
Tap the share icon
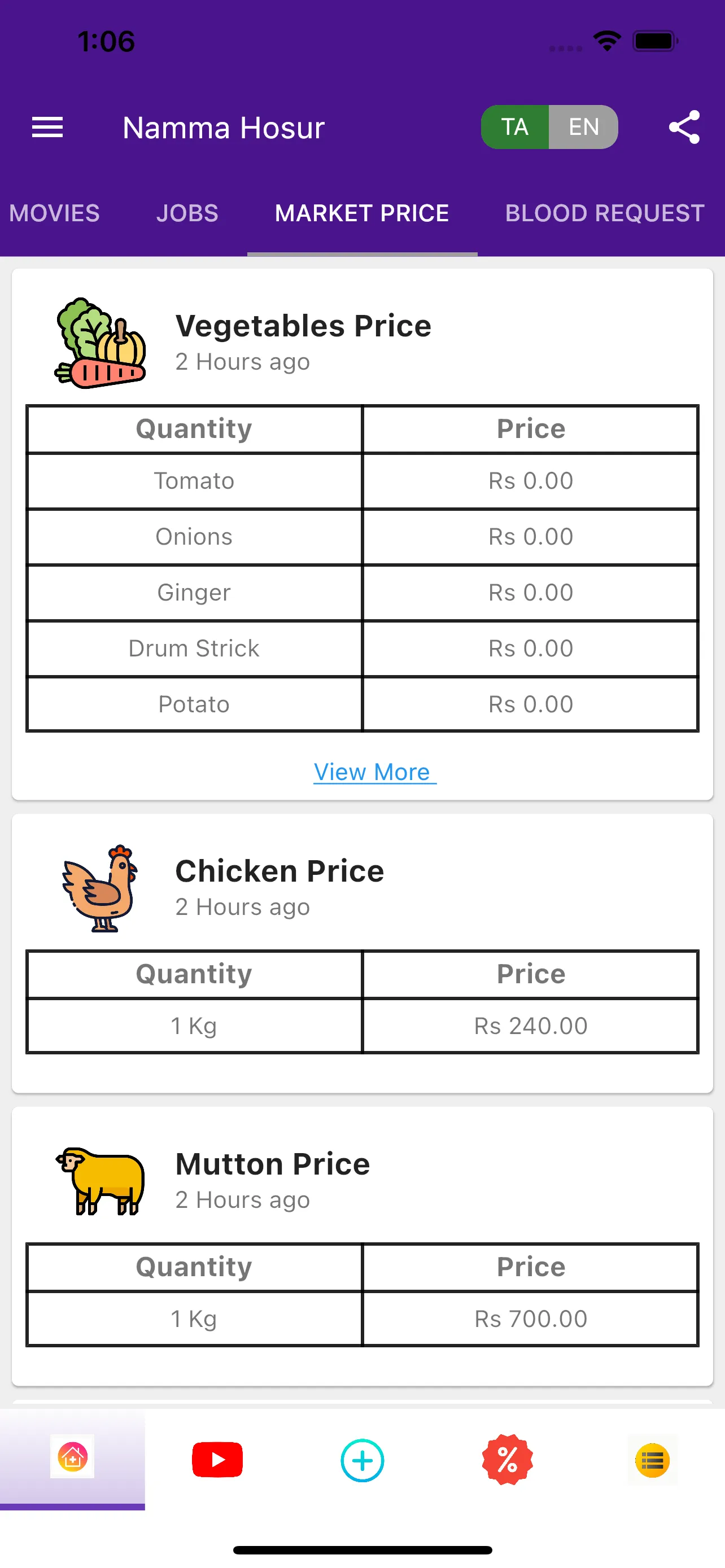684,127
